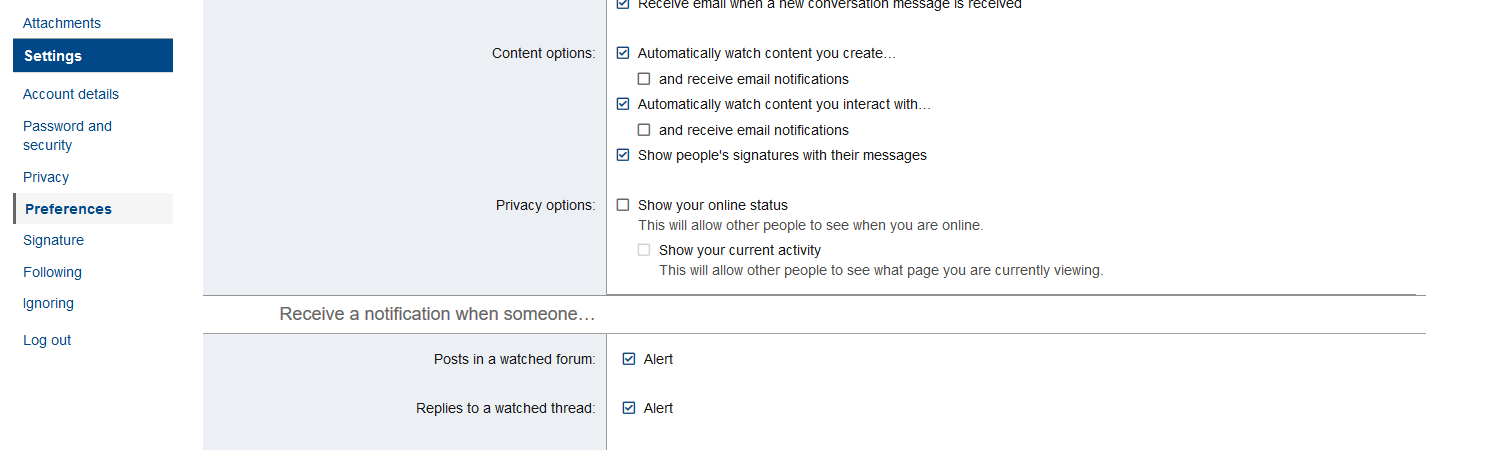This screenshot has height=450, width=1495.
Task: Open Password and security settings
Action: [67, 135]
